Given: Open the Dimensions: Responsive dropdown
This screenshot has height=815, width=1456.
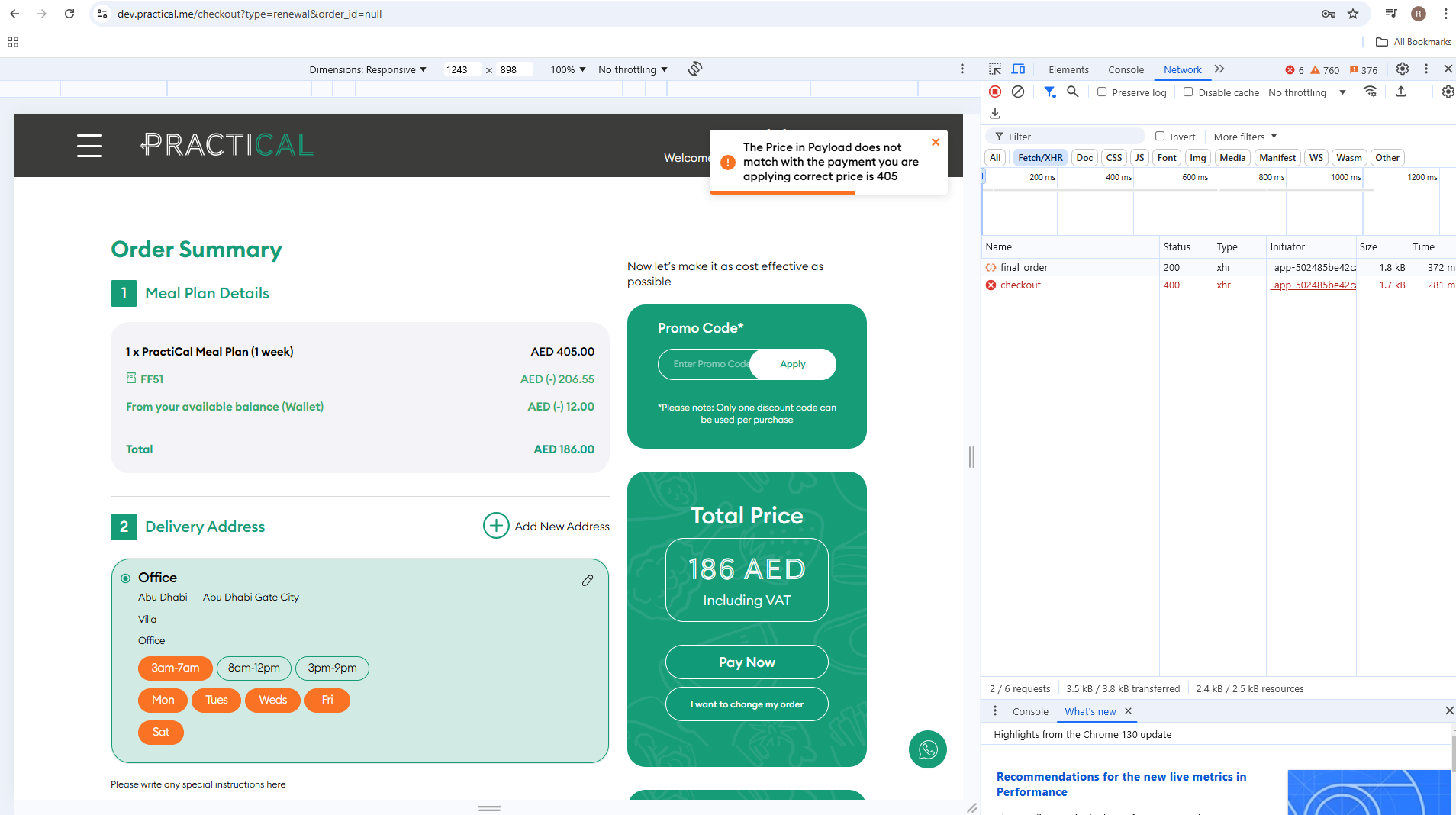Looking at the screenshot, I should [368, 69].
